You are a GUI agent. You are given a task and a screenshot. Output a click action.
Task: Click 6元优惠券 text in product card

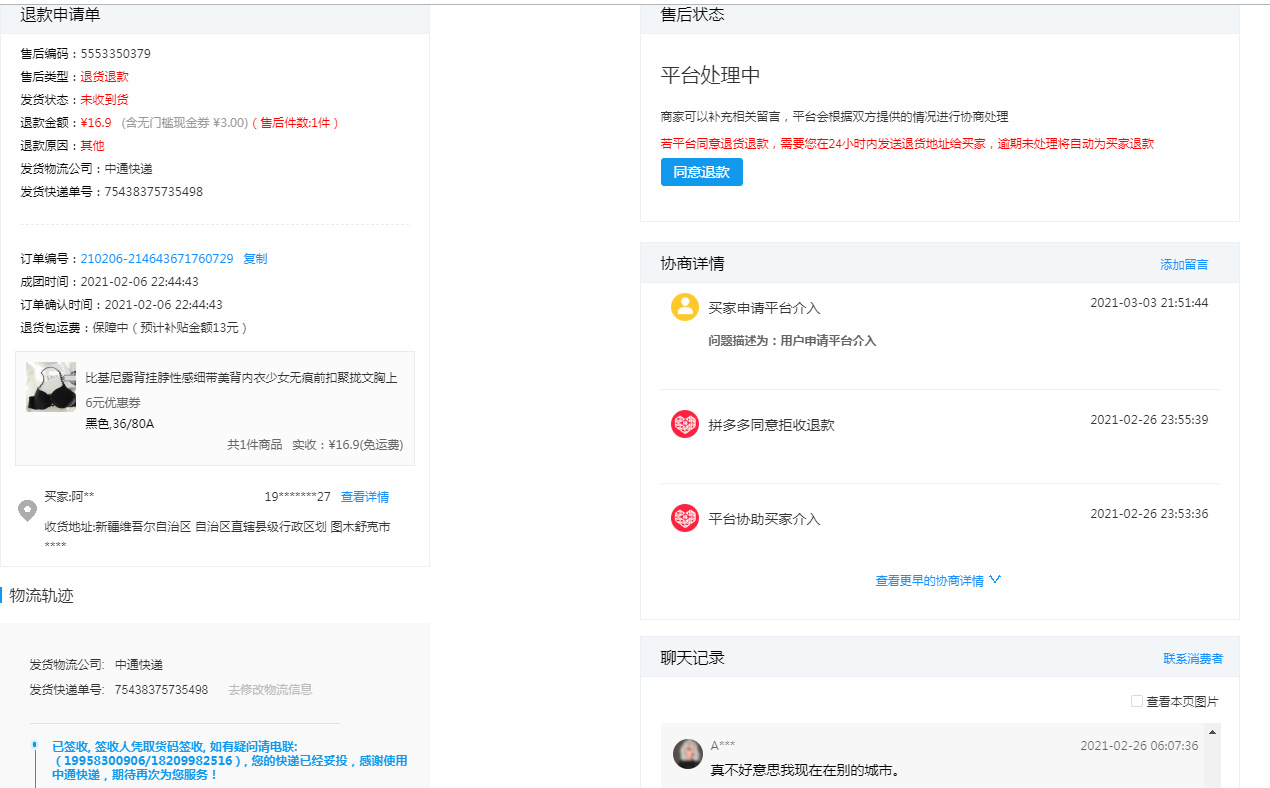coord(113,401)
